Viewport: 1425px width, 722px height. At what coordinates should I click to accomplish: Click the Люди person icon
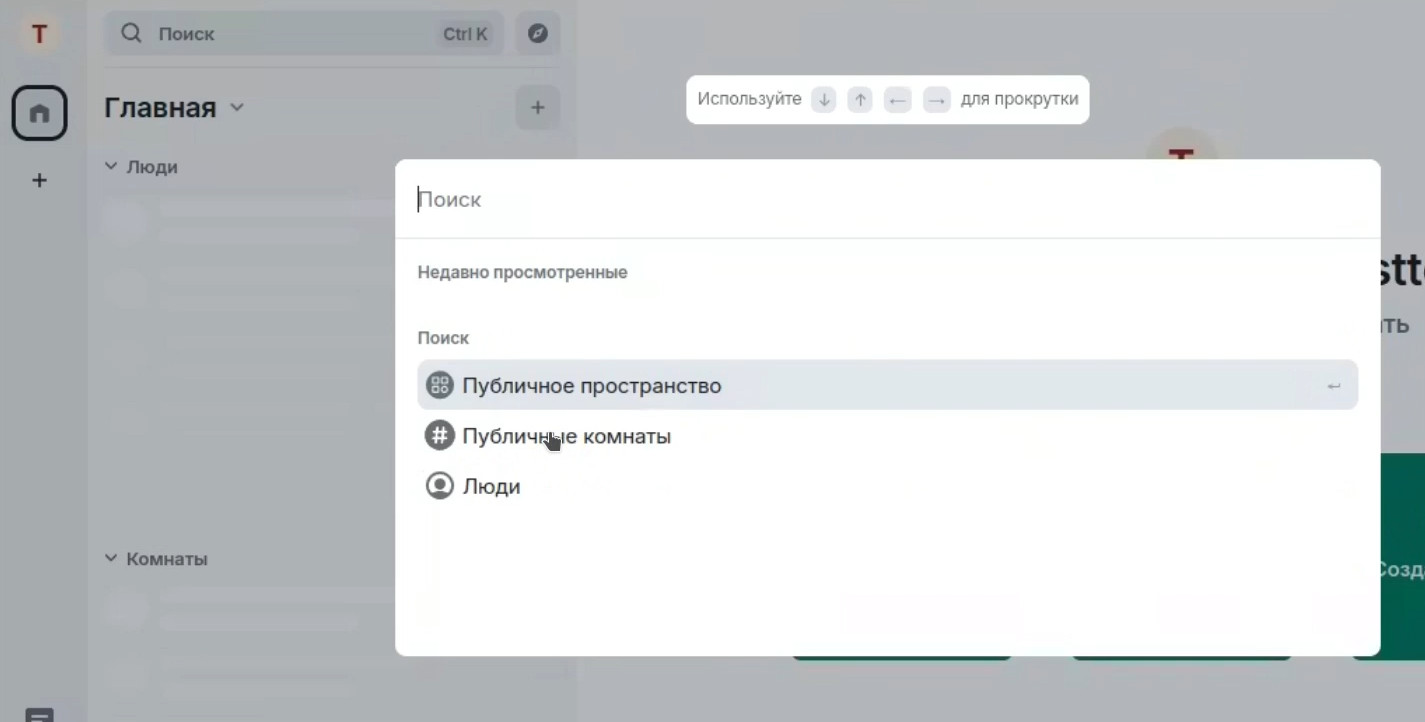click(x=440, y=486)
